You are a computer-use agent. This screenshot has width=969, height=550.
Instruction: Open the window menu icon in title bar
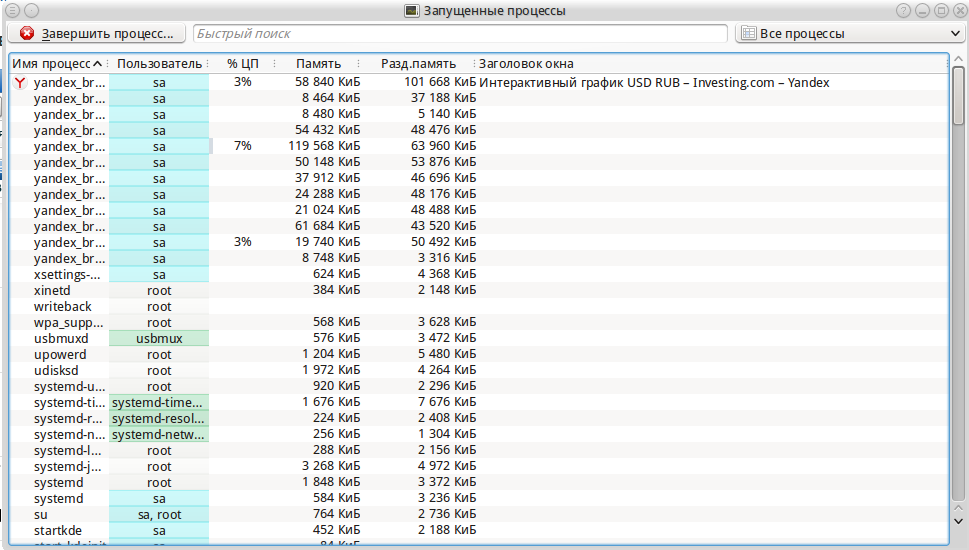(12, 11)
